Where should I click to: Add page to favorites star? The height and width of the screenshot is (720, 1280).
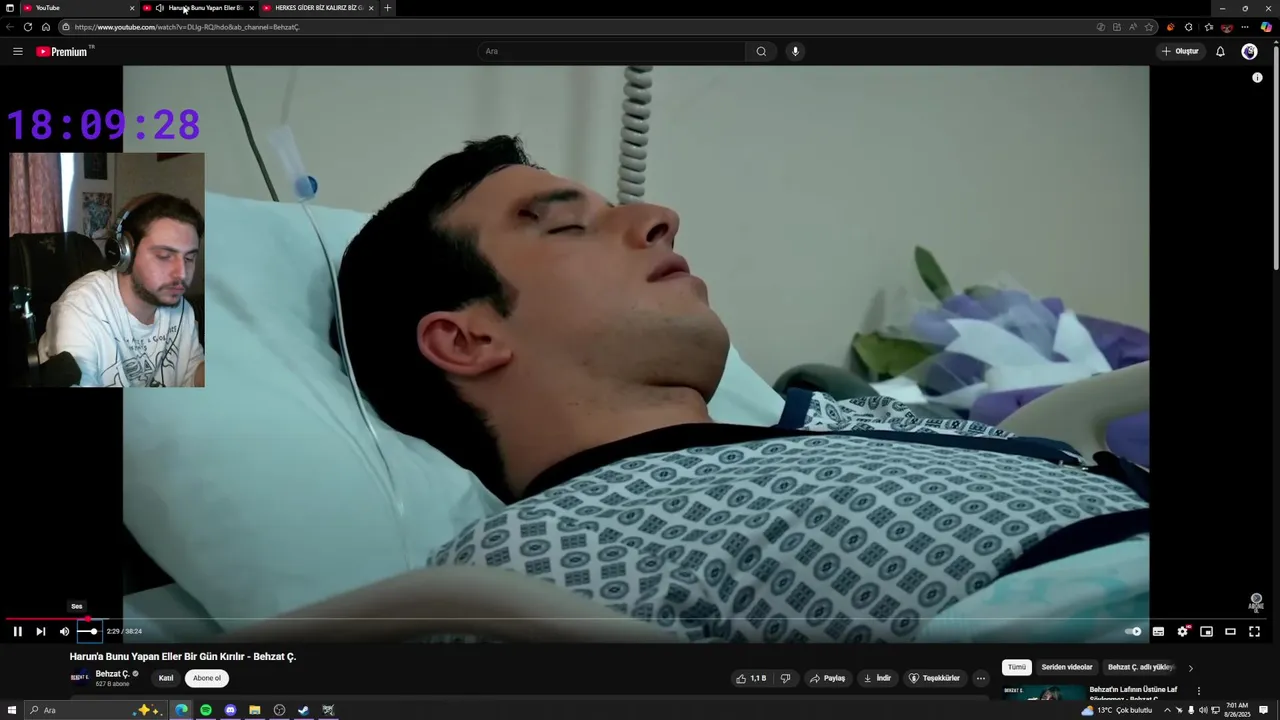[1149, 27]
